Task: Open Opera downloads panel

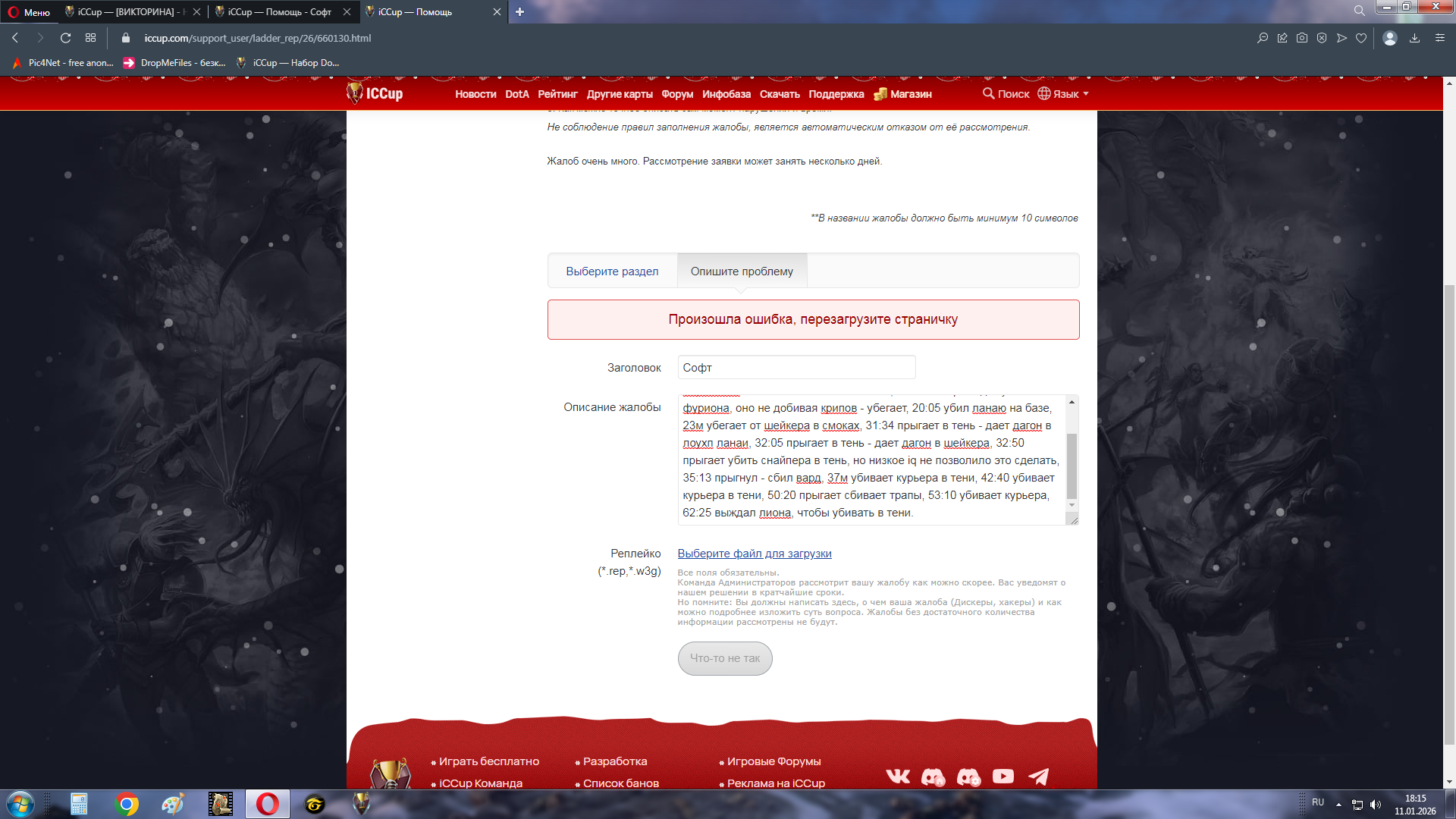Action: 1414,38
